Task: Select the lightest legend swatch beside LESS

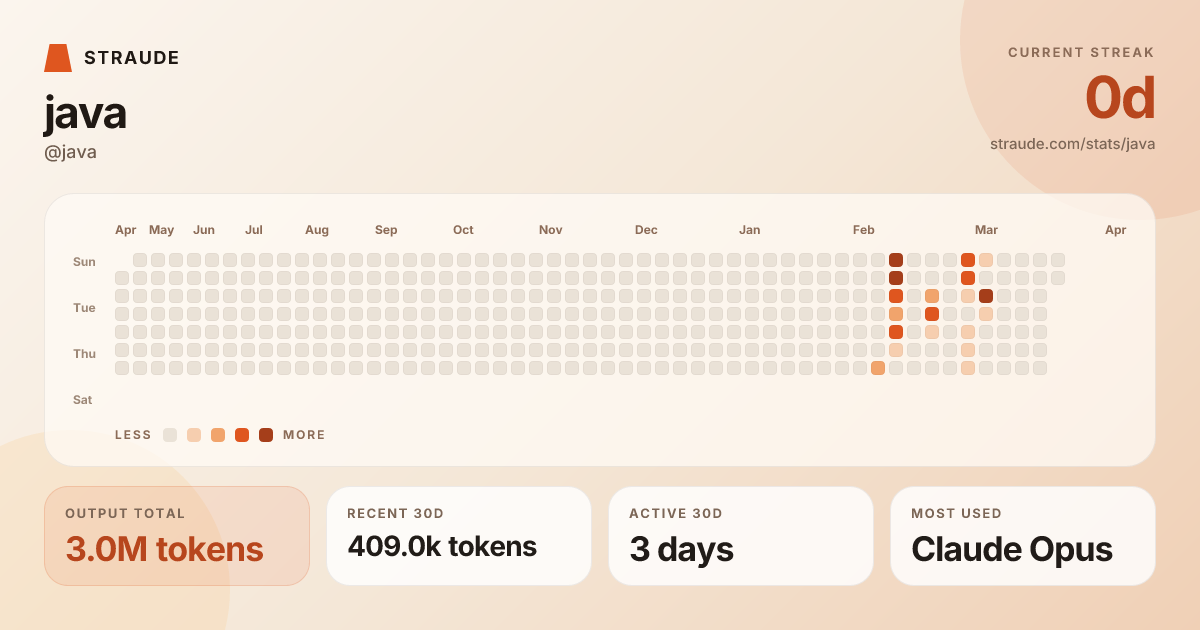Action: [x=170, y=435]
